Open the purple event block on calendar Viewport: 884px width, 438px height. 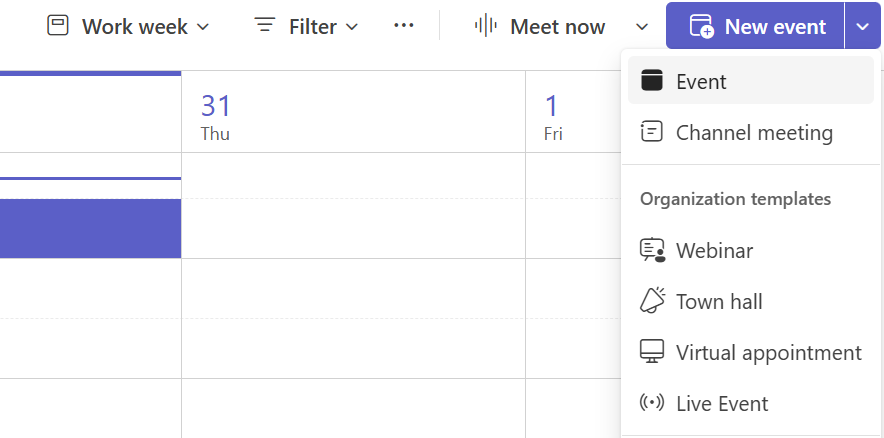[x=90, y=228]
